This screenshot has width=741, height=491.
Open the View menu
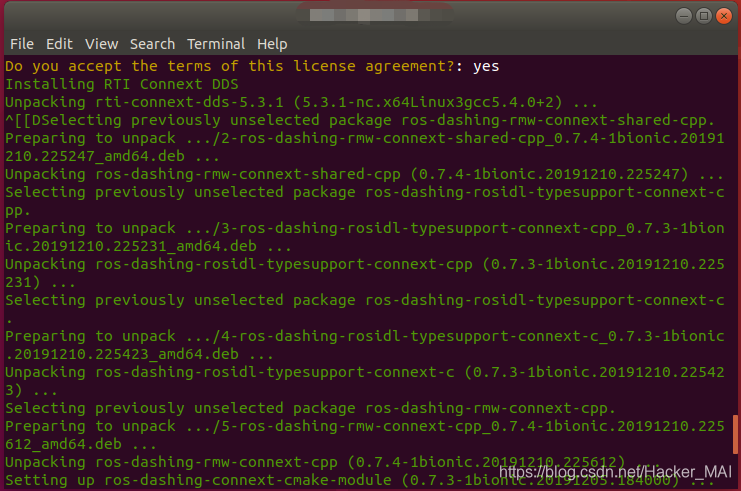(x=101, y=44)
